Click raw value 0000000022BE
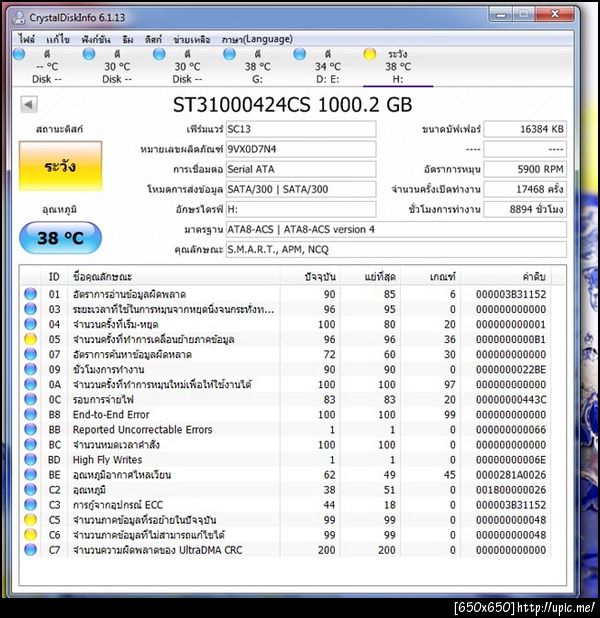 [x=511, y=370]
